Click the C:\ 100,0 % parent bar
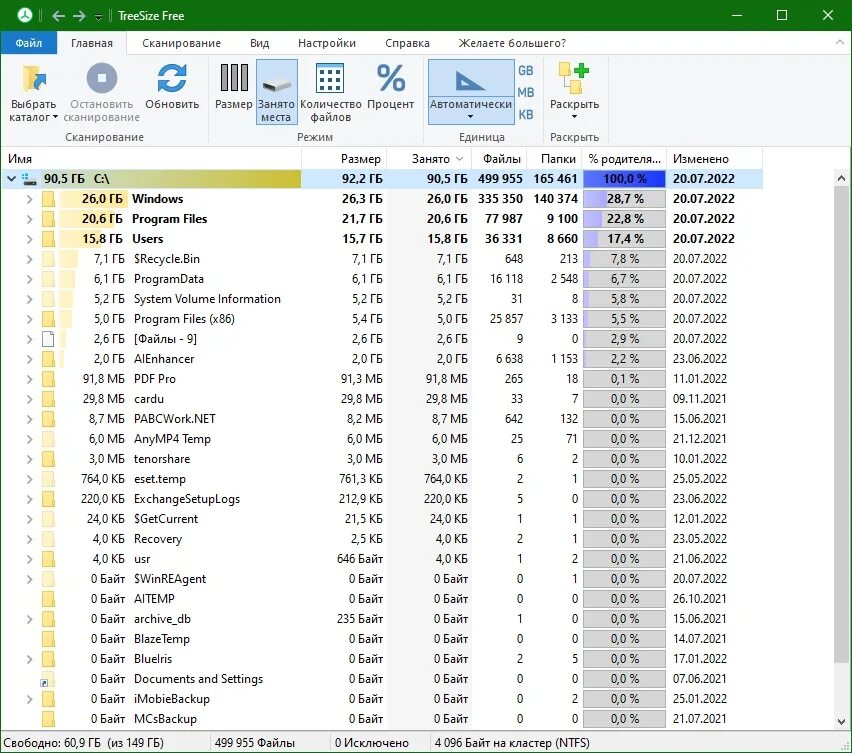Viewport: 852px width, 753px height. click(x=624, y=179)
